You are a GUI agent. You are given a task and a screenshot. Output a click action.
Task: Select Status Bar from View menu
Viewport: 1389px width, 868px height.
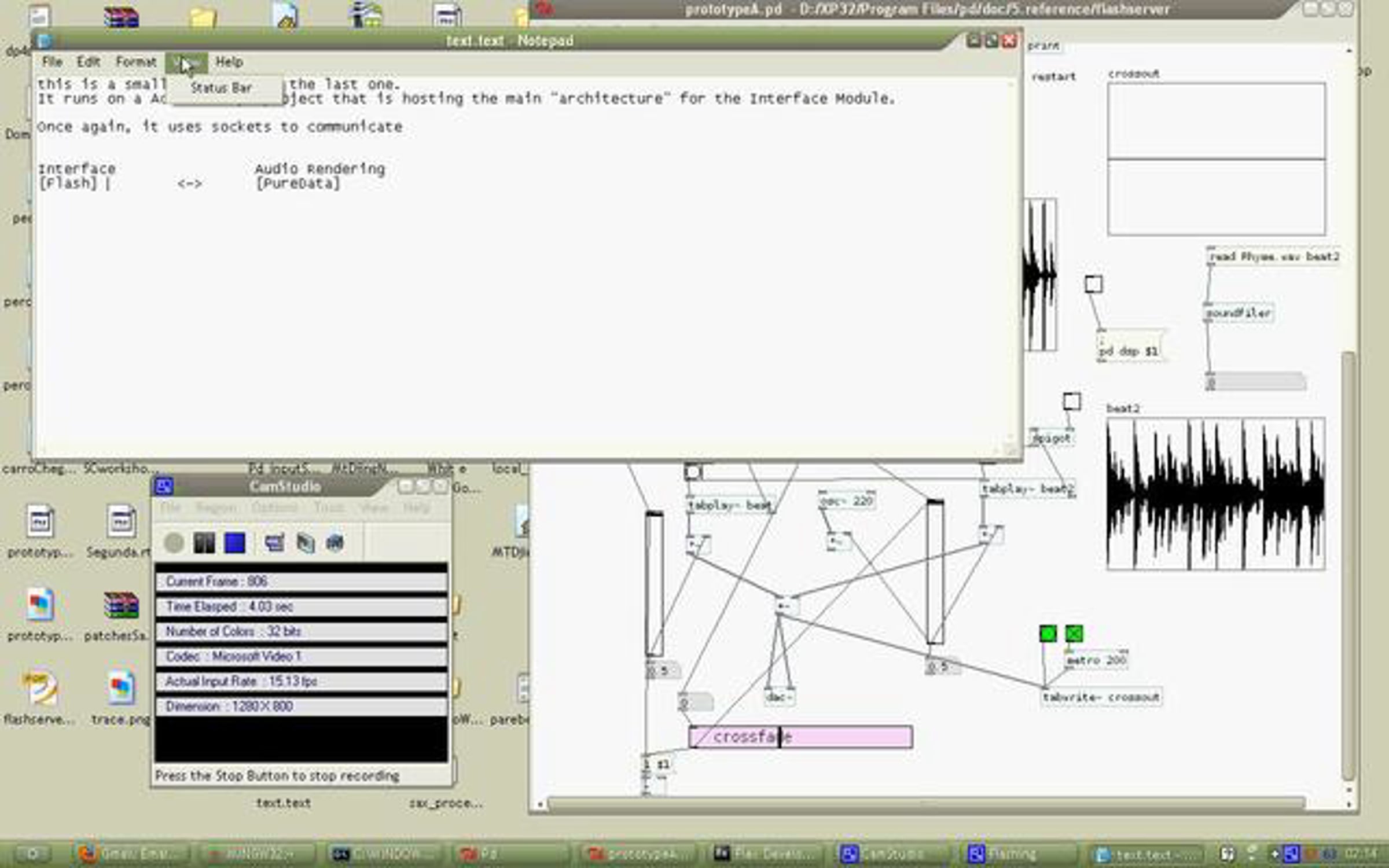[x=221, y=89]
